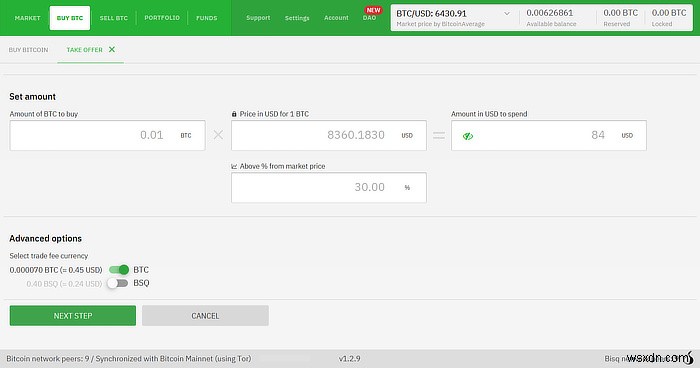
Task: Open the Portfolio section
Action: pyautogui.click(x=162, y=18)
